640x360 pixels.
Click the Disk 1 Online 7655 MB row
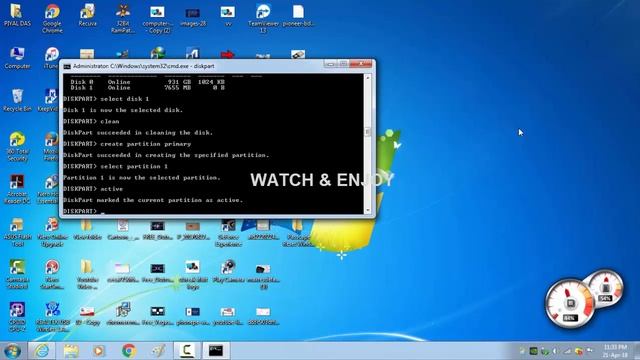147,87
